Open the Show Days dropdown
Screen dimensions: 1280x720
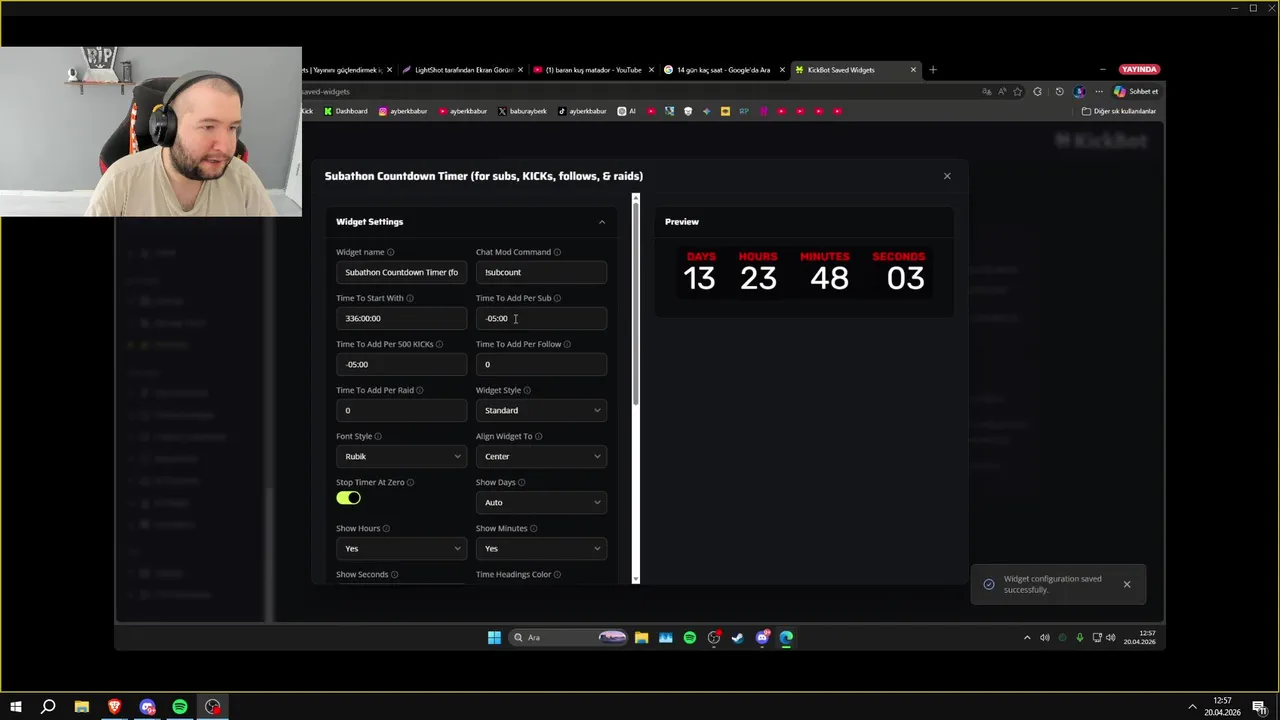(x=541, y=502)
